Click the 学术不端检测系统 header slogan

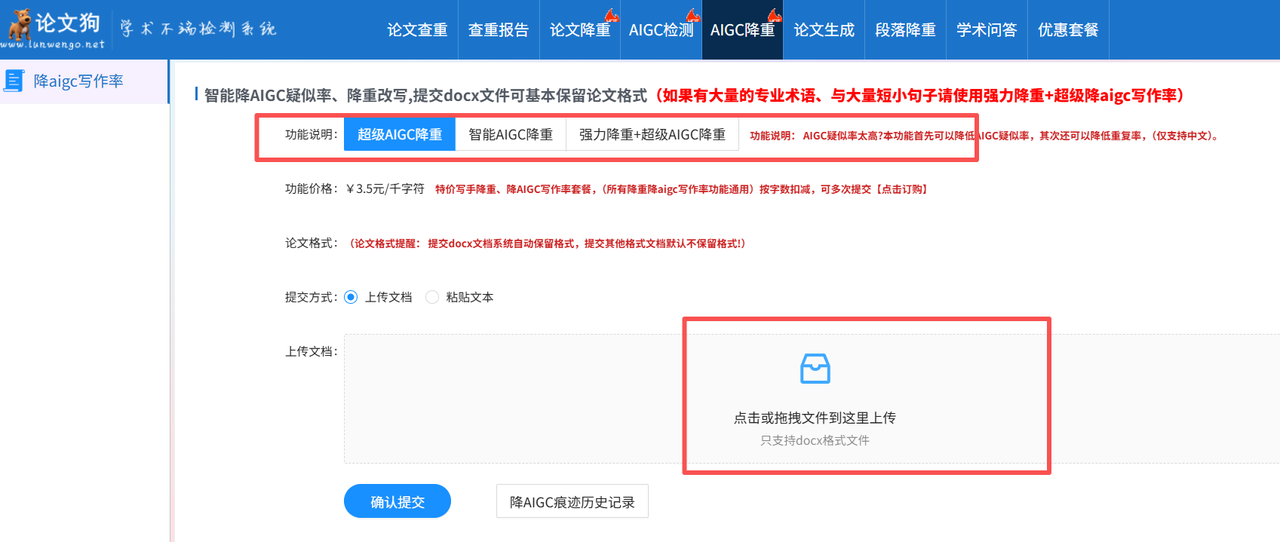[x=198, y=28]
